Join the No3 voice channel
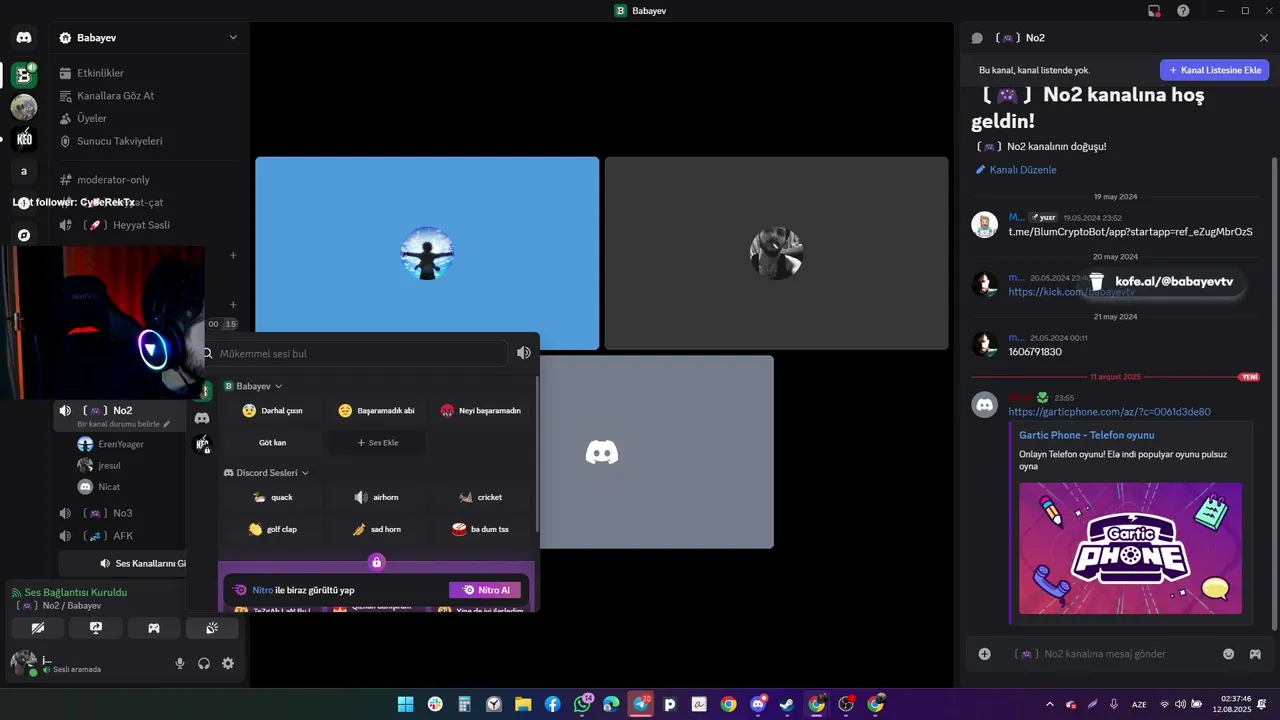This screenshot has height=720, width=1280. (122, 513)
